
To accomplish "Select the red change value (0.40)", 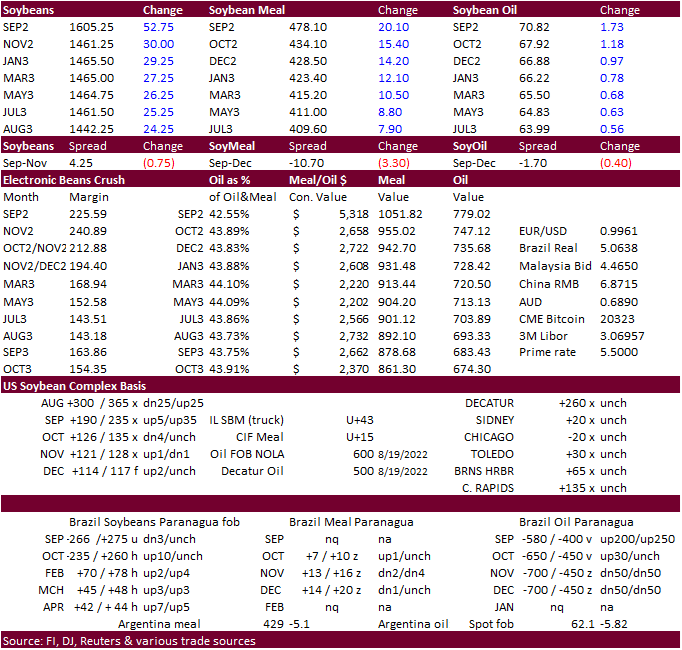I will point(615,163).
